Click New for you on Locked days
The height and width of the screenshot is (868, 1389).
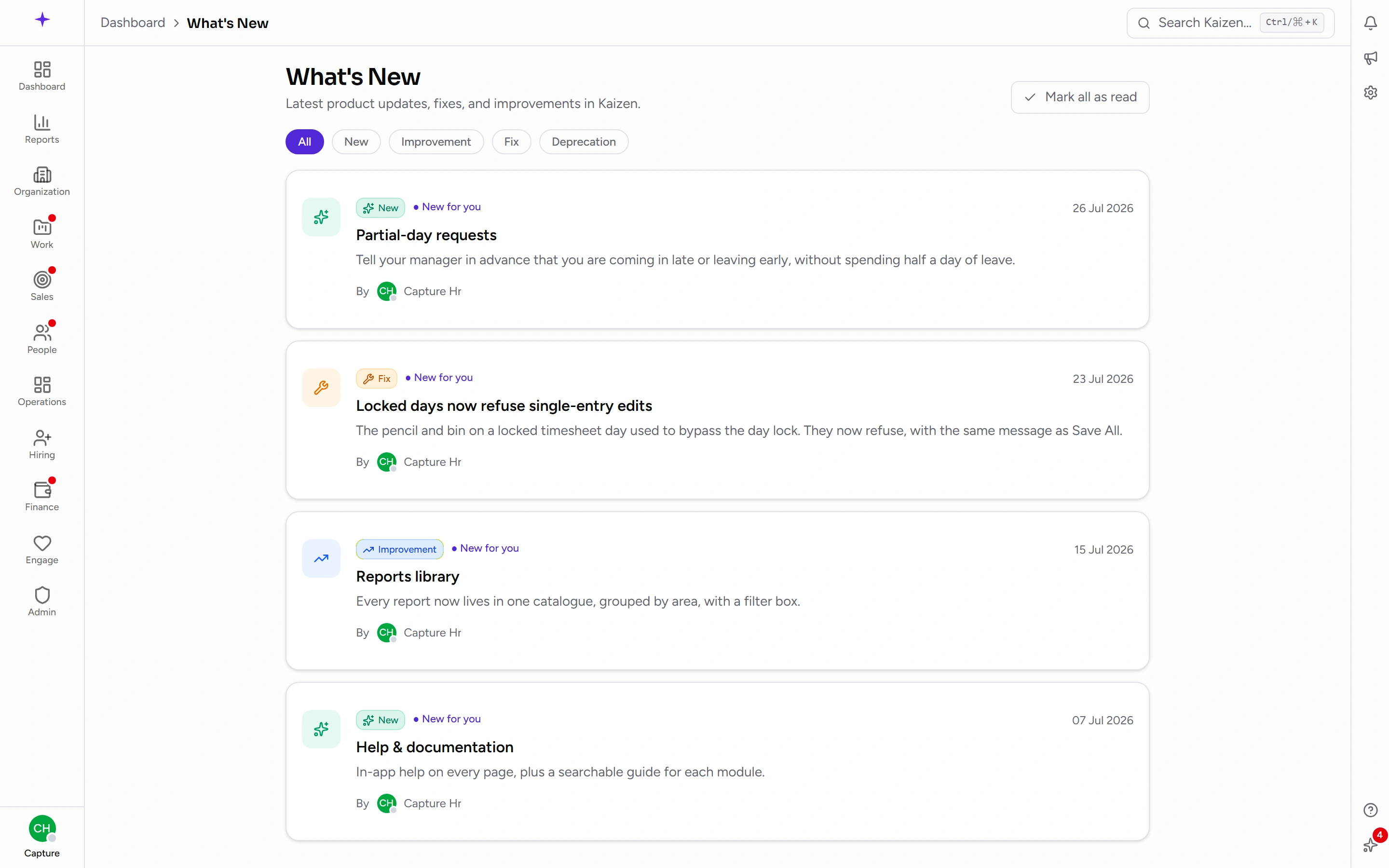coord(439,378)
